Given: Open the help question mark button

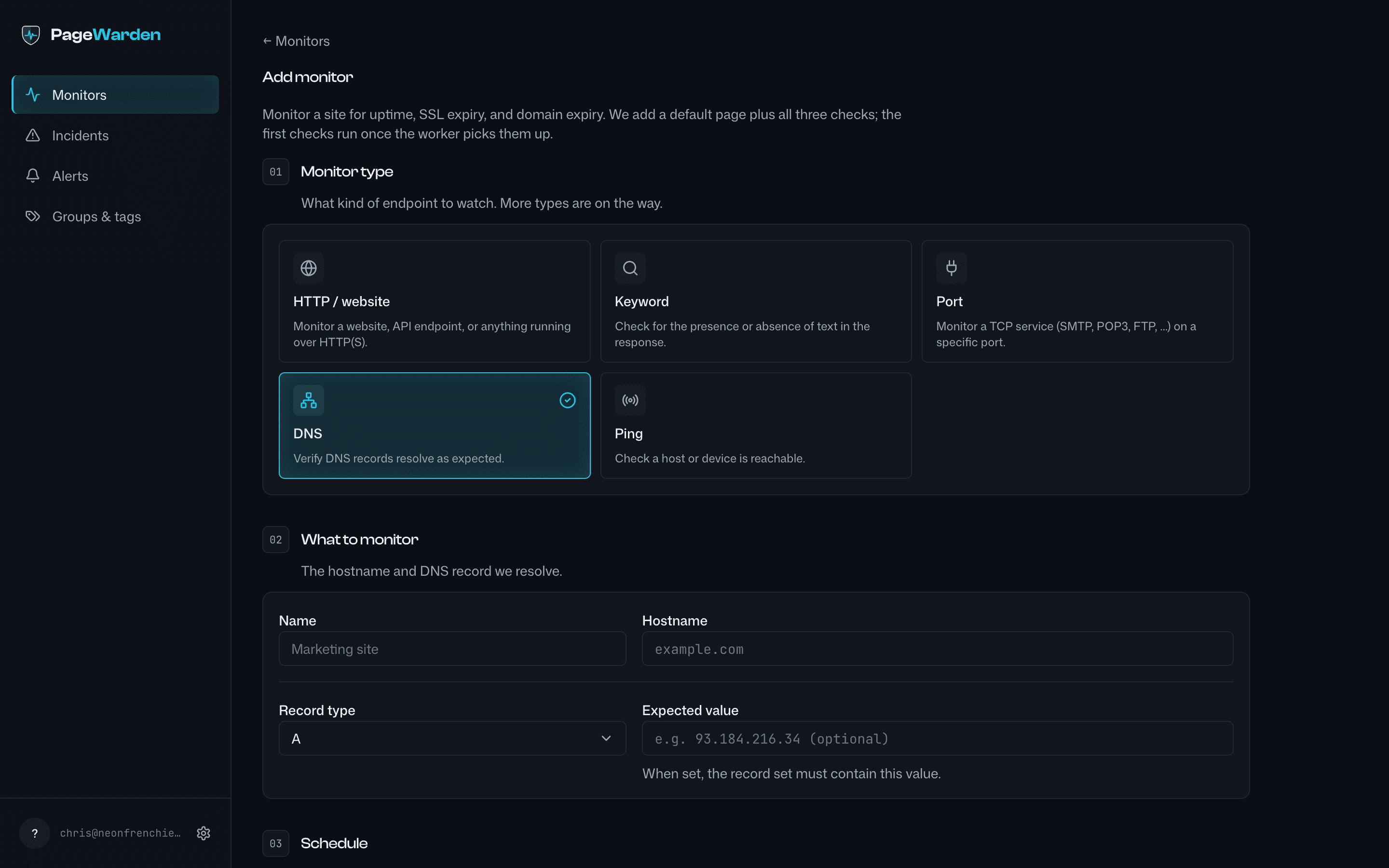Looking at the screenshot, I should pos(34,833).
